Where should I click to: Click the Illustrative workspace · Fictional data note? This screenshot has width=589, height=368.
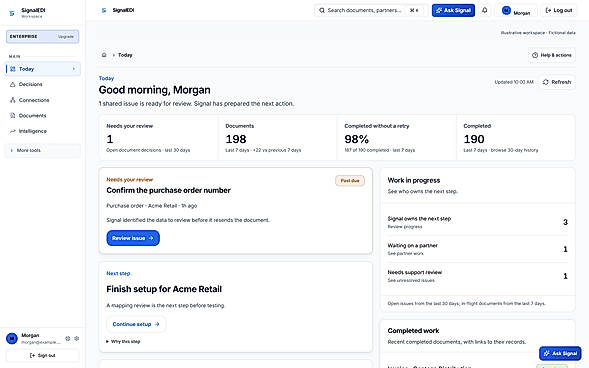[538, 33]
